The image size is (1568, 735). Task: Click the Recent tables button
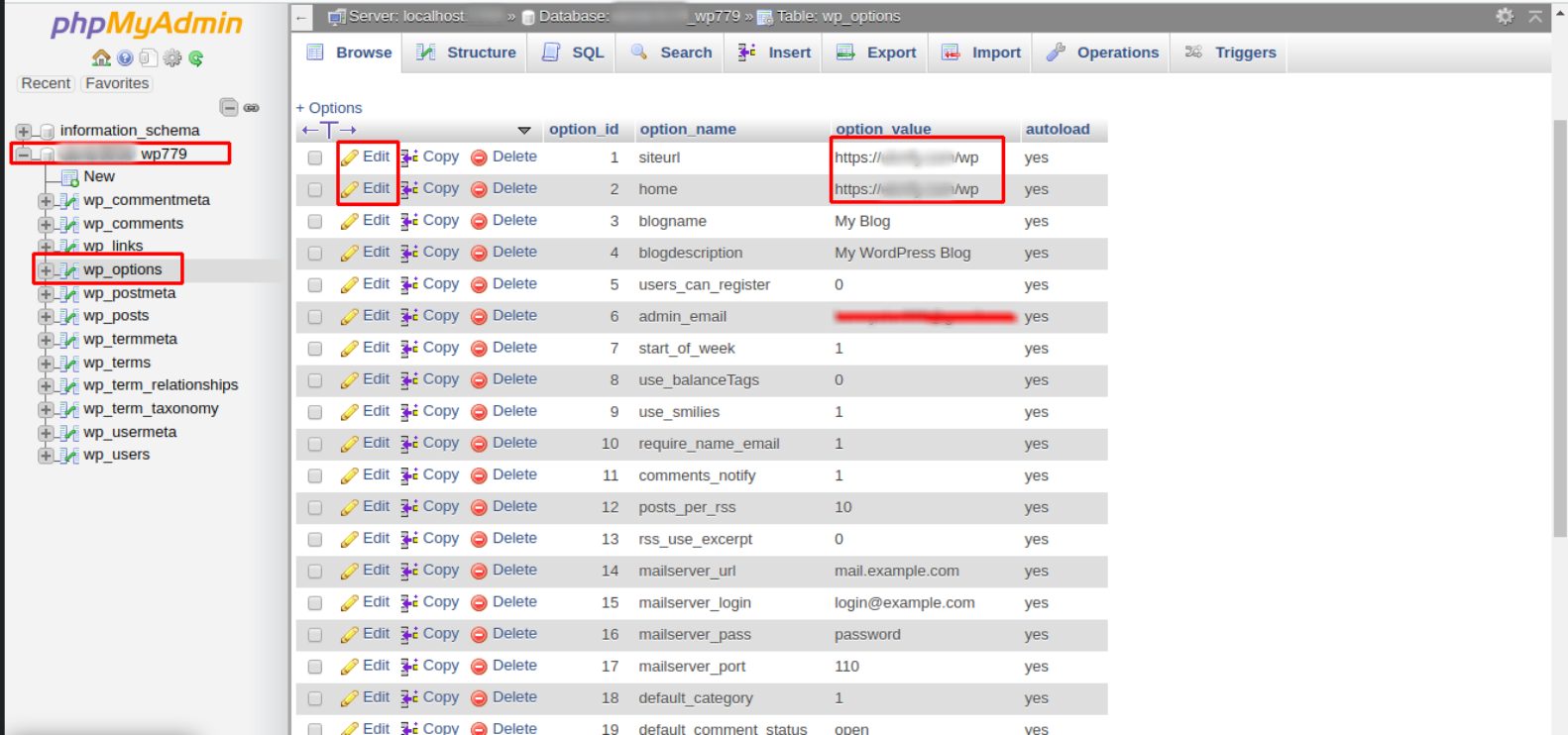point(46,84)
